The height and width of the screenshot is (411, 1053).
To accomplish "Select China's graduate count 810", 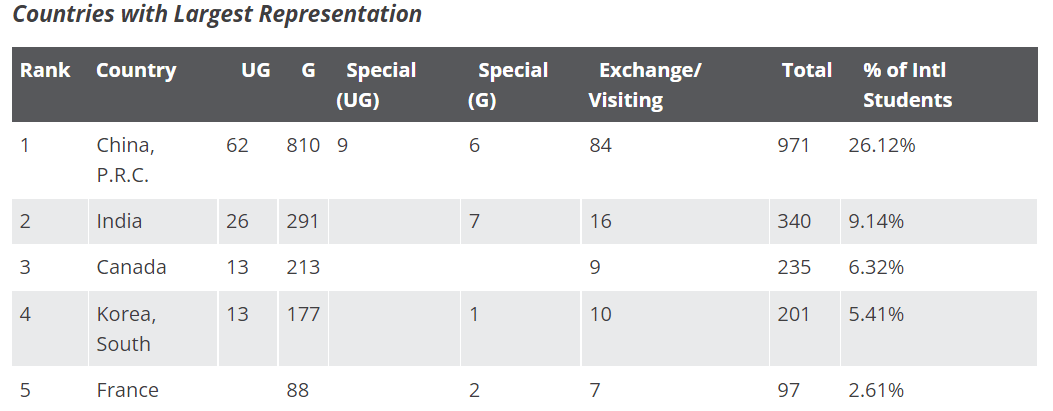I will click(x=303, y=145).
